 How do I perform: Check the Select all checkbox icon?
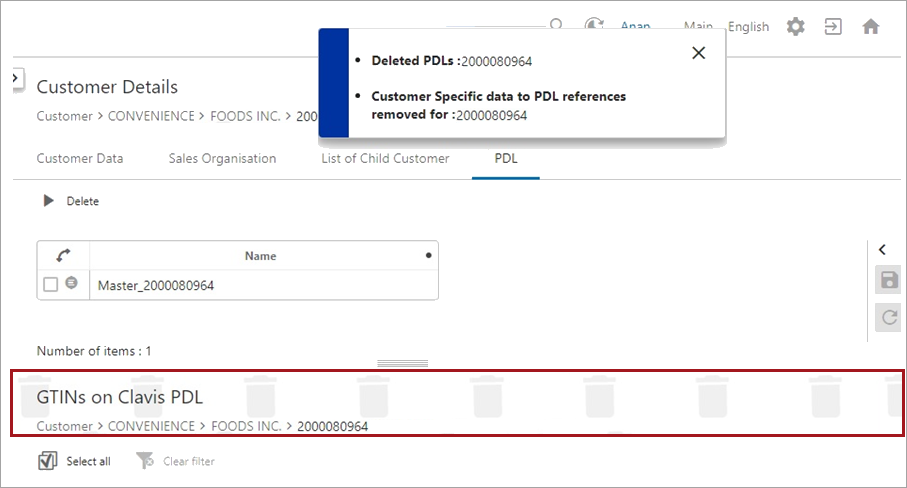[47, 461]
